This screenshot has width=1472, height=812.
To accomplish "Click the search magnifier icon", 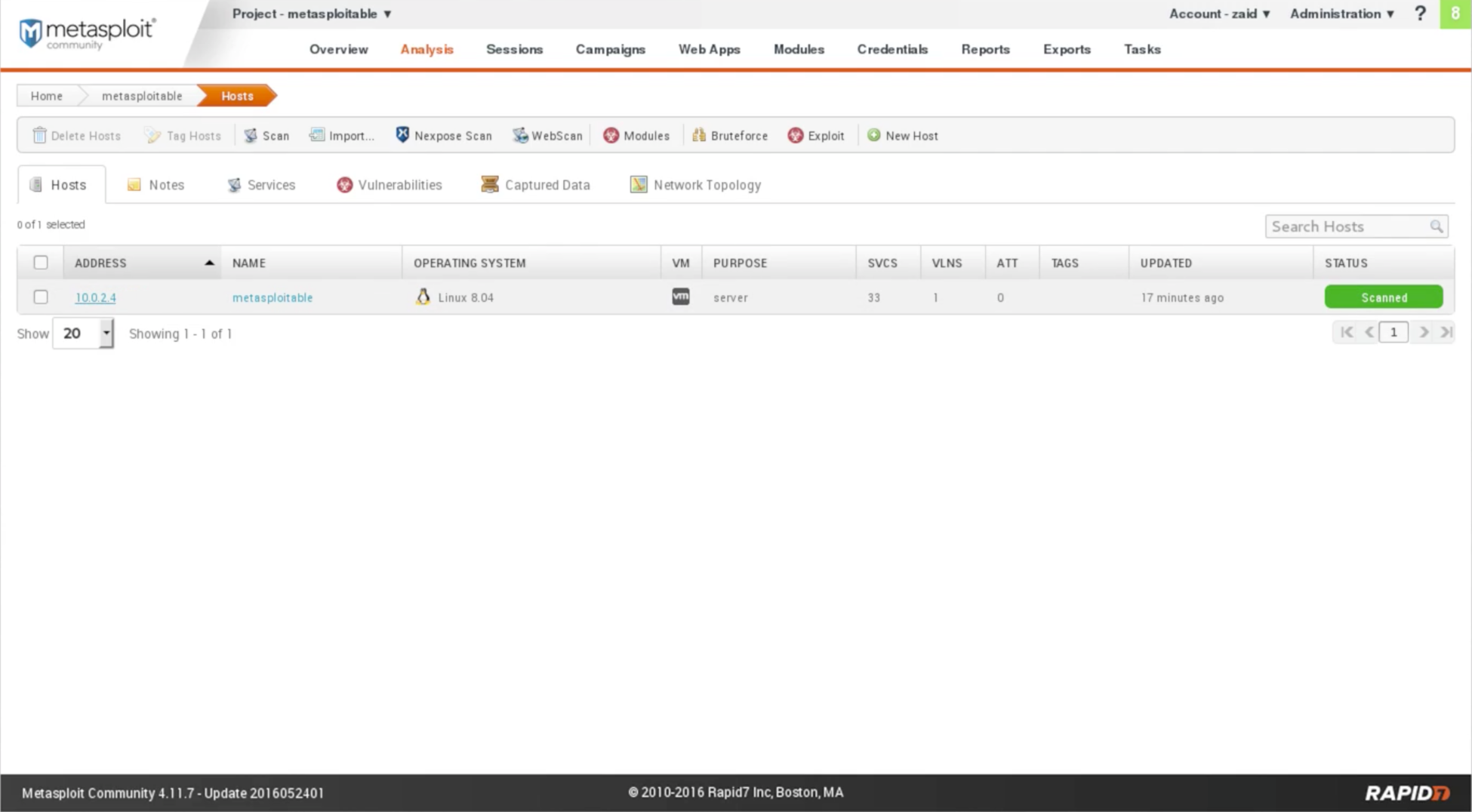I will click(1436, 226).
